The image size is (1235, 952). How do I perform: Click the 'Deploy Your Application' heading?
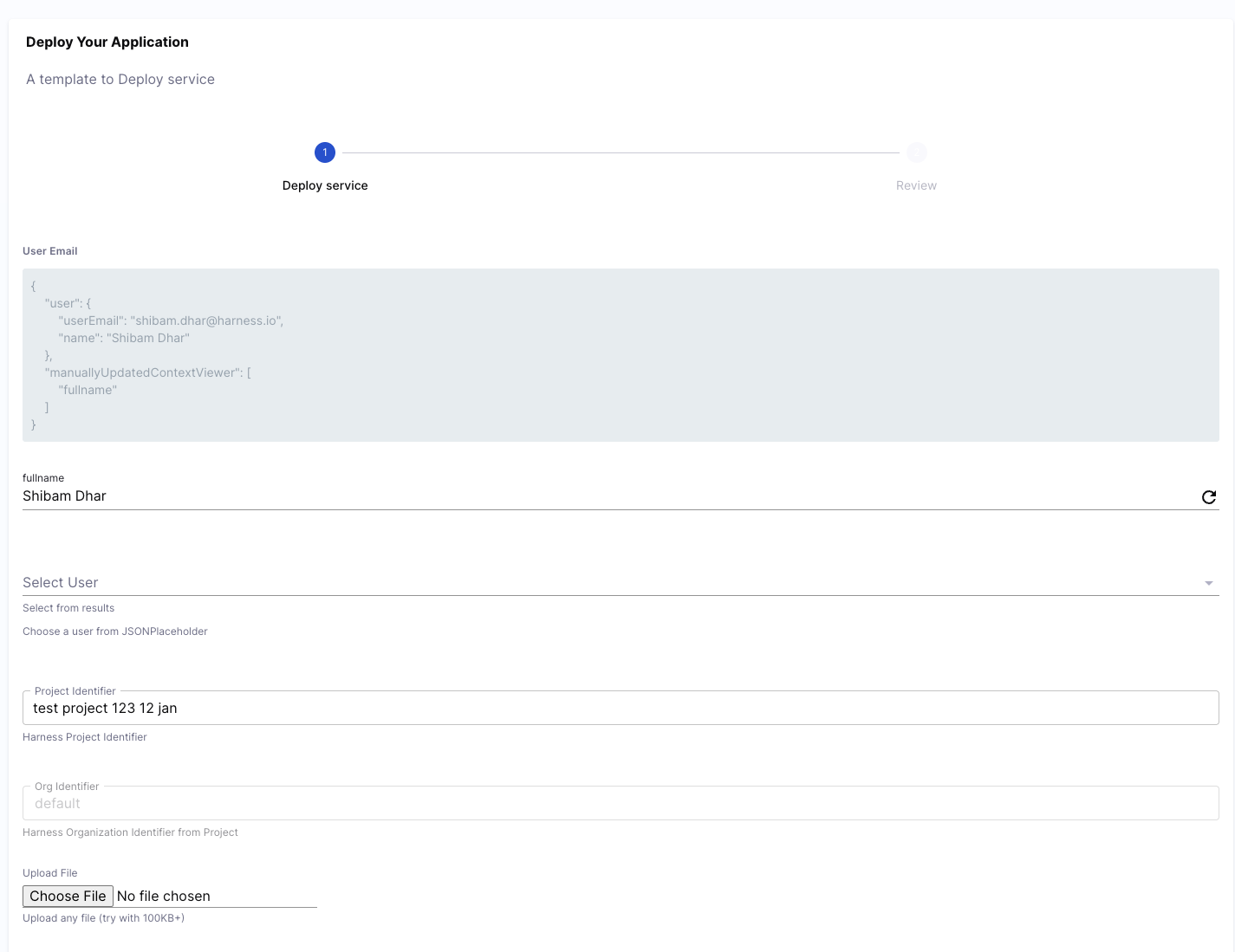click(107, 42)
